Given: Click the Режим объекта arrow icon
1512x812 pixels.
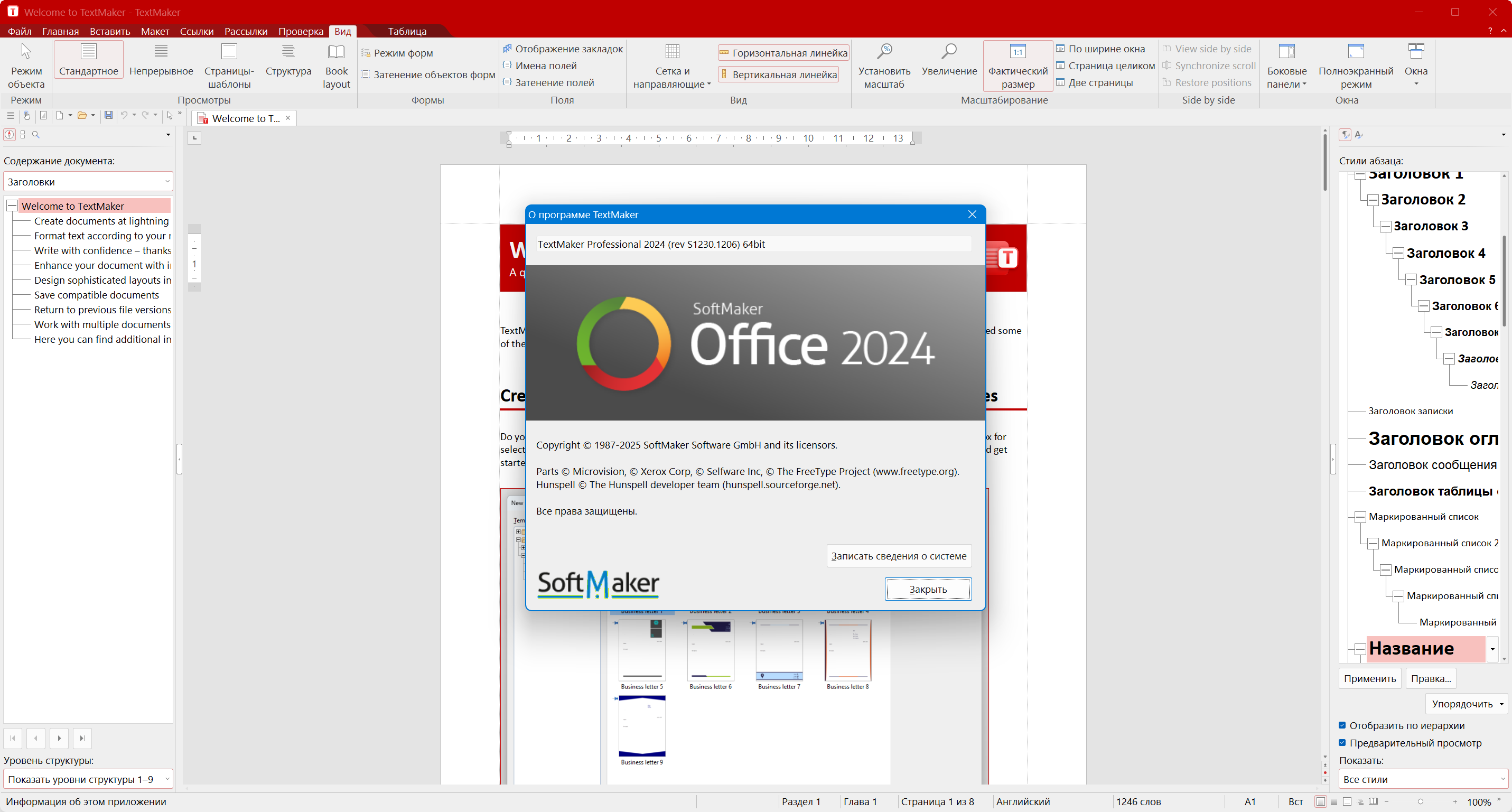Looking at the screenshot, I should [x=26, y=52].
